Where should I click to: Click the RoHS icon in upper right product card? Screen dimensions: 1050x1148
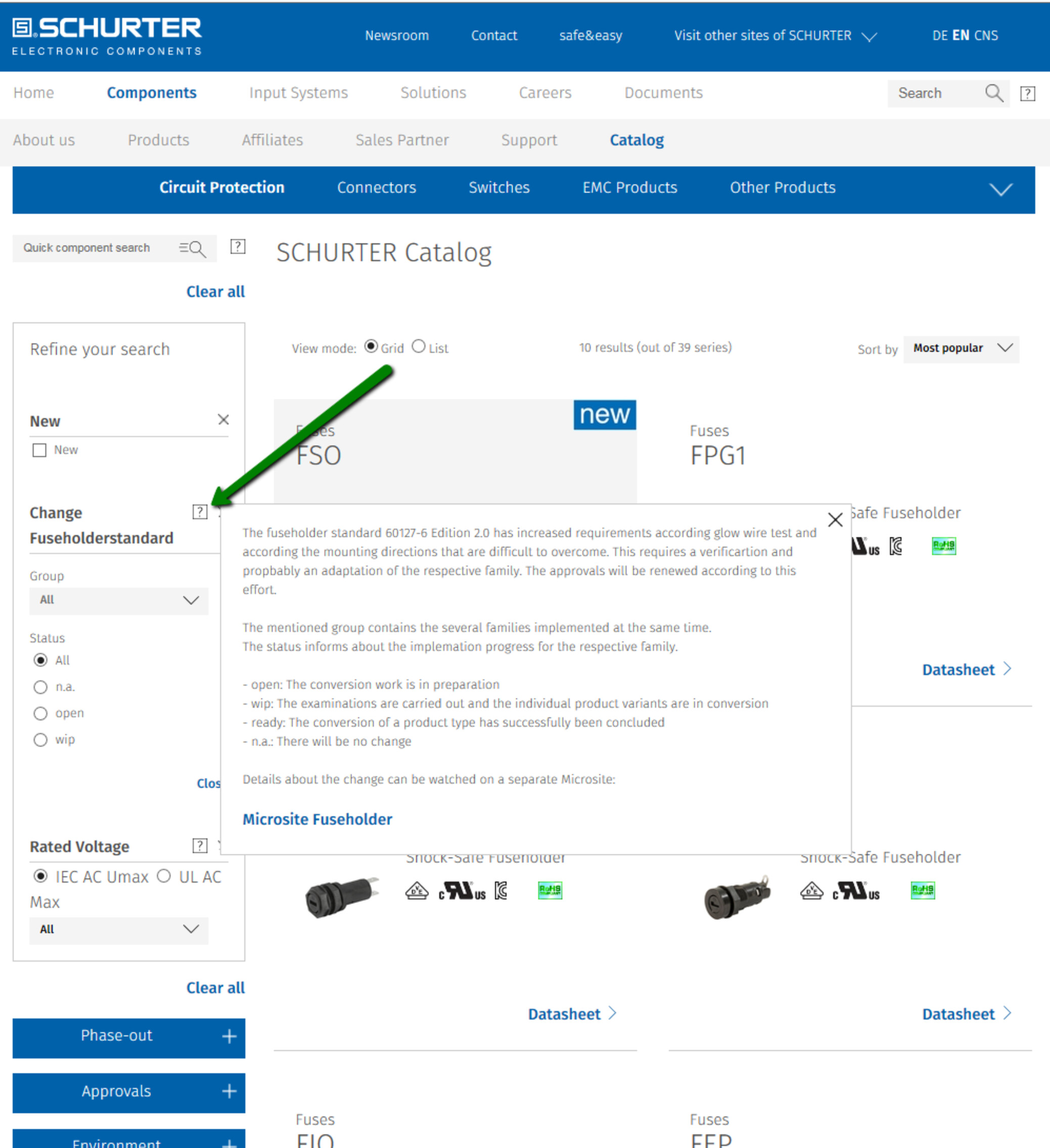943,546
